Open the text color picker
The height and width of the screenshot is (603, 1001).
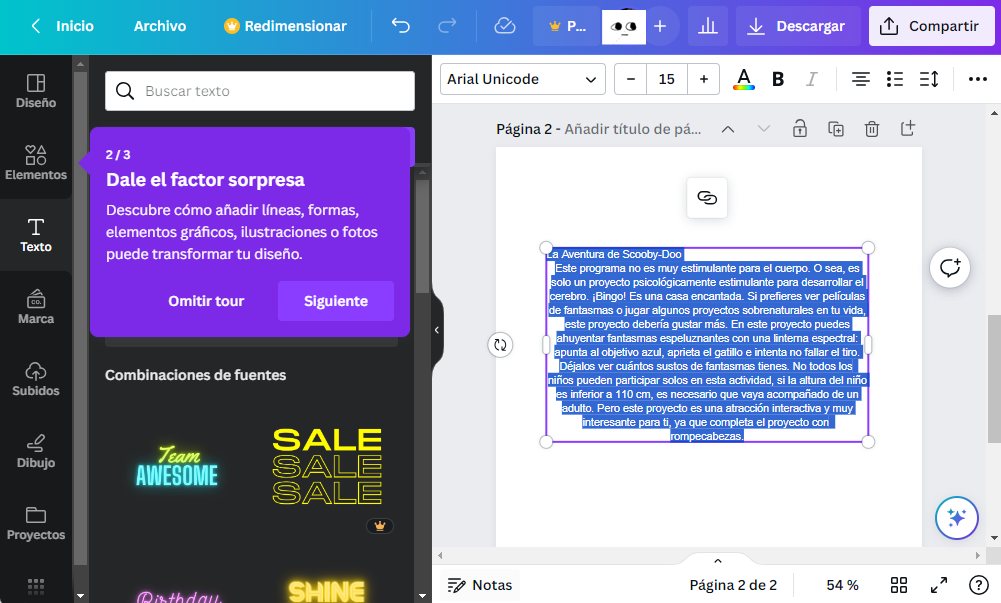(743, 78)
